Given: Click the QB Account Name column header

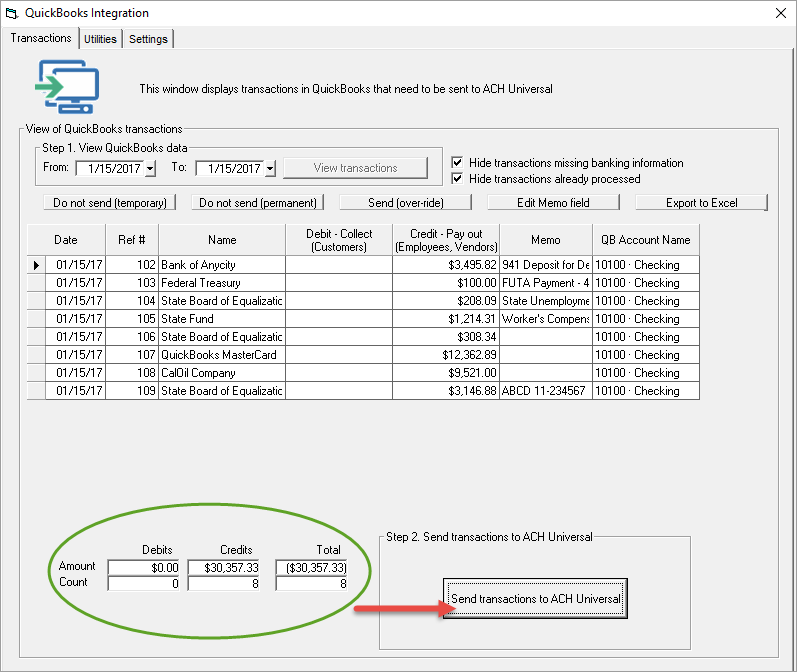Looking at the screenshot, I should click(x=646, y=240).
